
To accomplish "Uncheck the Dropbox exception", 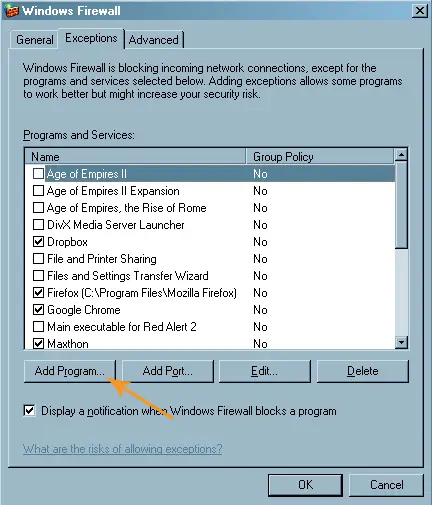I will [38, 242].
